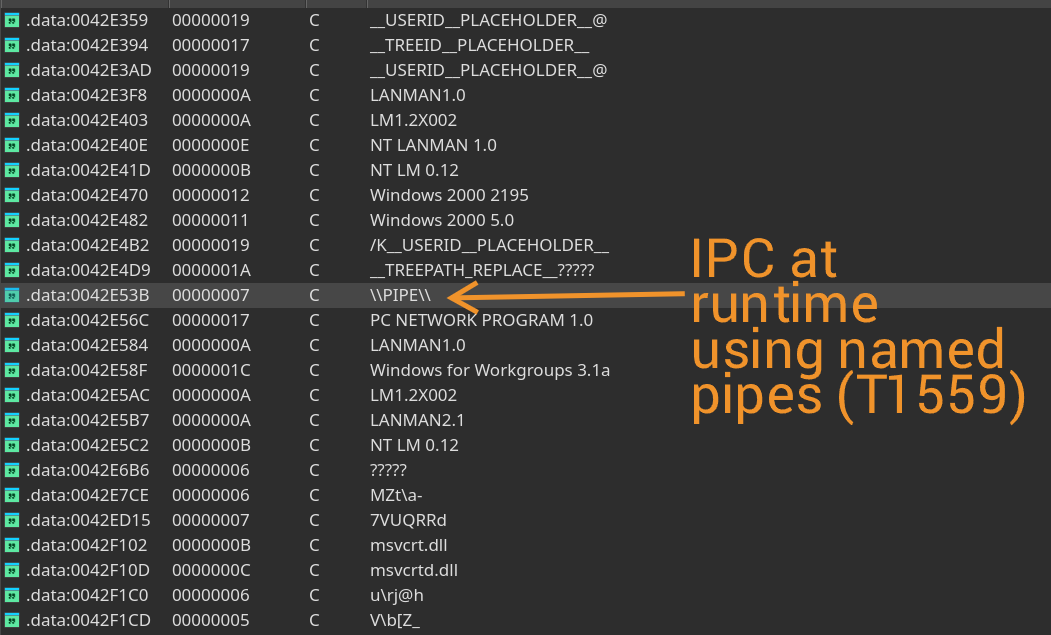The image size is (1051, 635).
Task: Select the Windows 2000 5.0 string
Action: point(418,220)
